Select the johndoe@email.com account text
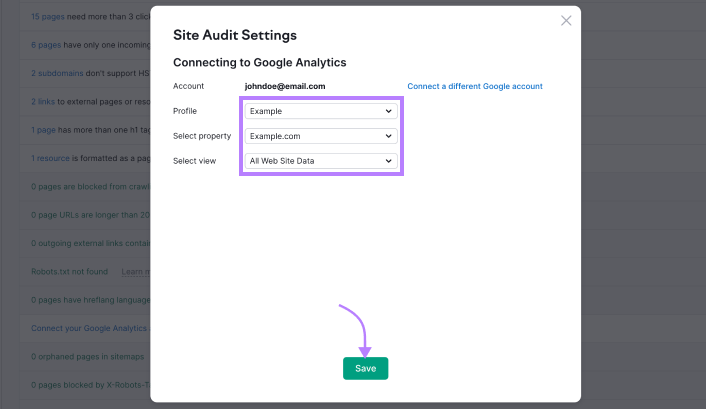Image resolution: width=706 pixels, height=409 pixels. pos(285,87)
